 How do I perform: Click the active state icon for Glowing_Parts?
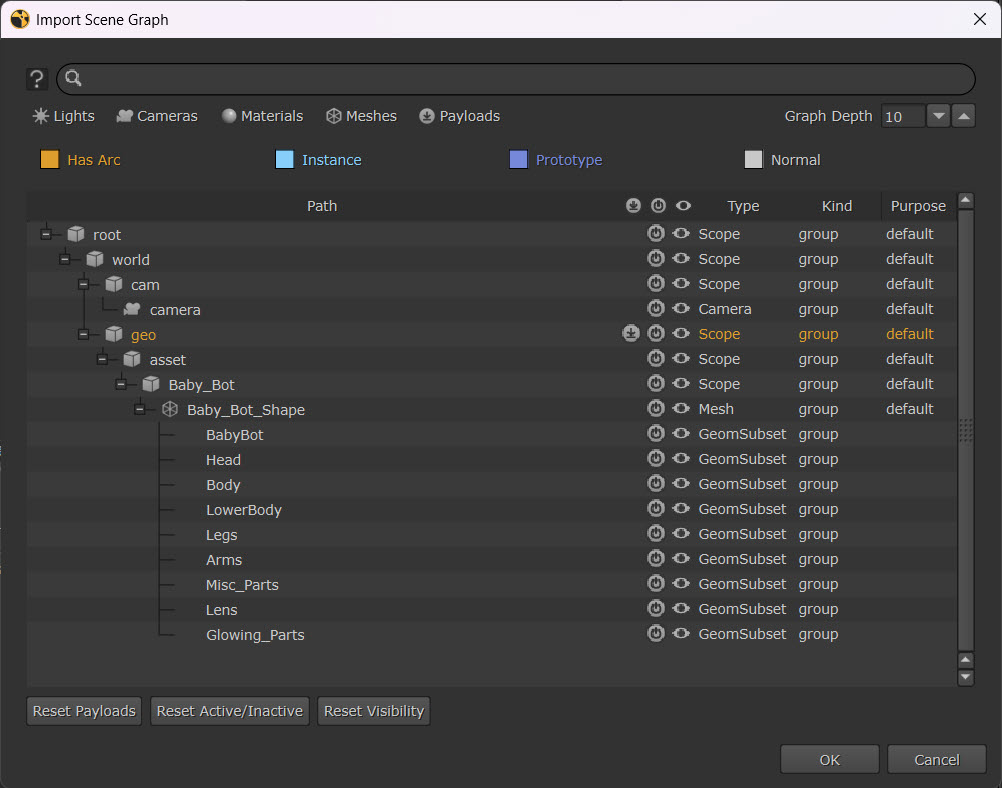(656, 634)
